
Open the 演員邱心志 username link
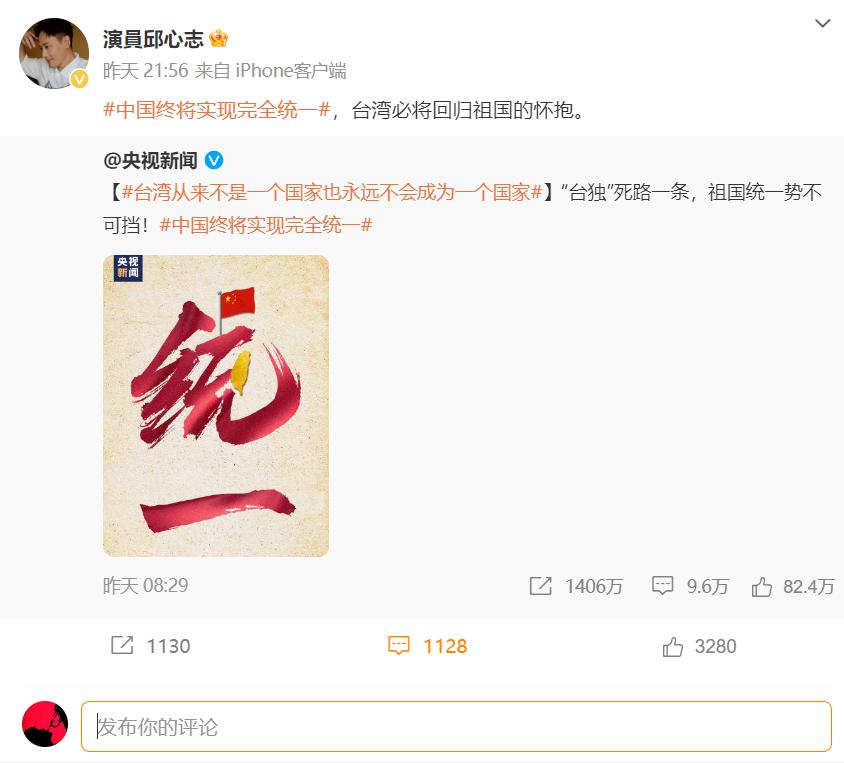153,39
